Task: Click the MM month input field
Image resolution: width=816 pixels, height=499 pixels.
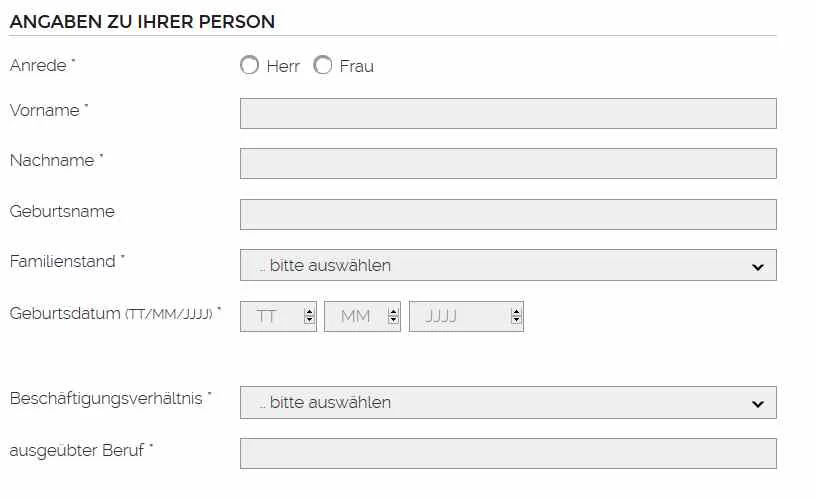Action: (362, 316)
